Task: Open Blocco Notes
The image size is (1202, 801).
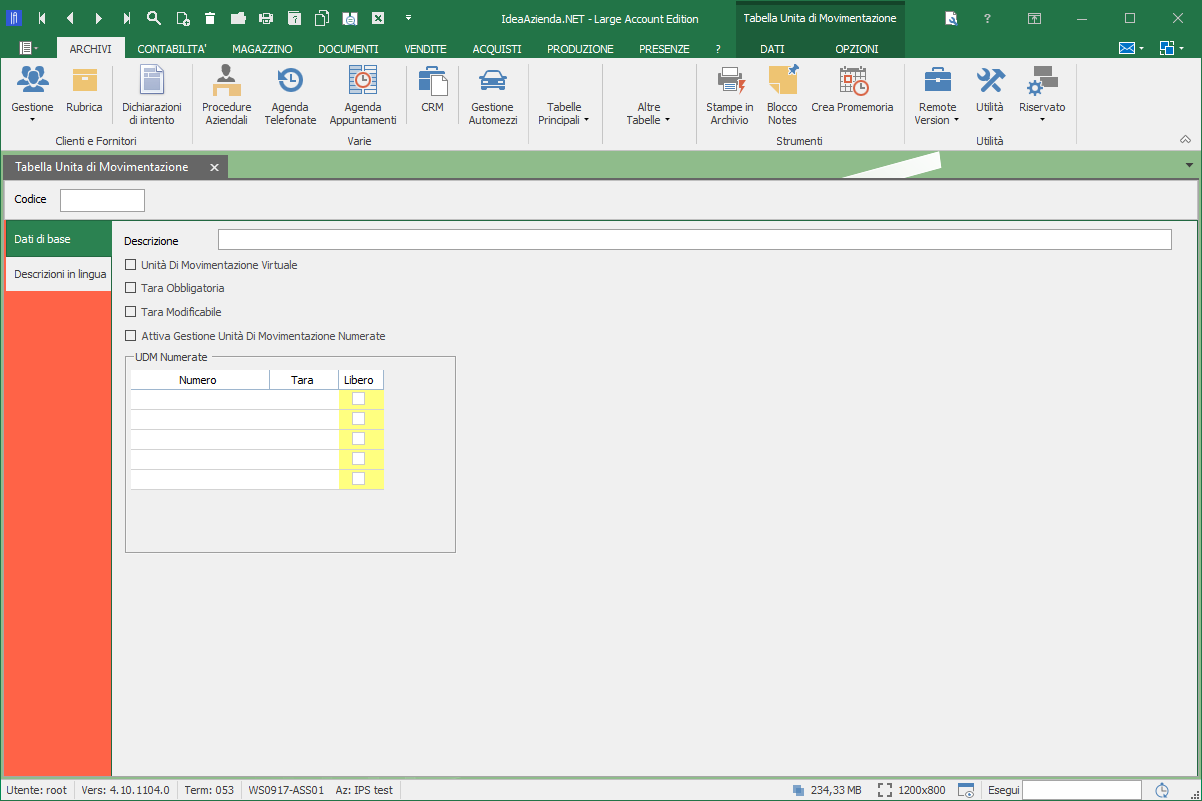Action: [x=782, y=96]
